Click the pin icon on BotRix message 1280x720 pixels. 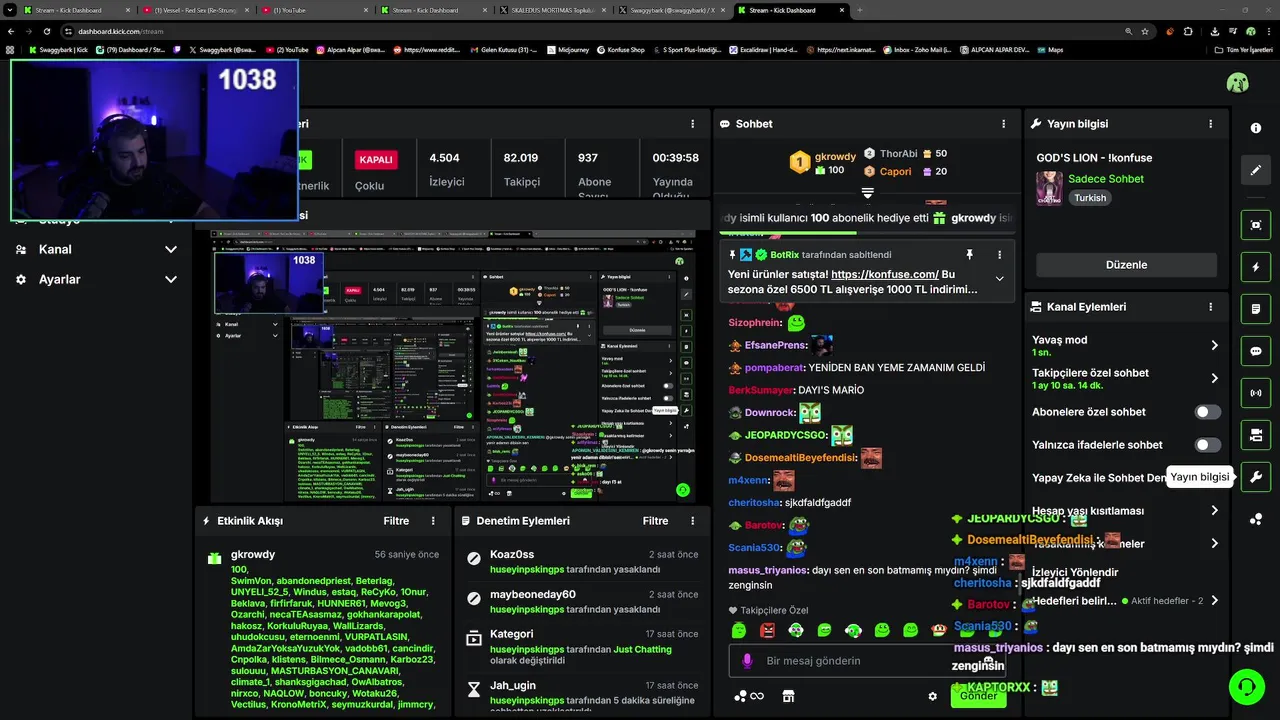click(969, 255)
